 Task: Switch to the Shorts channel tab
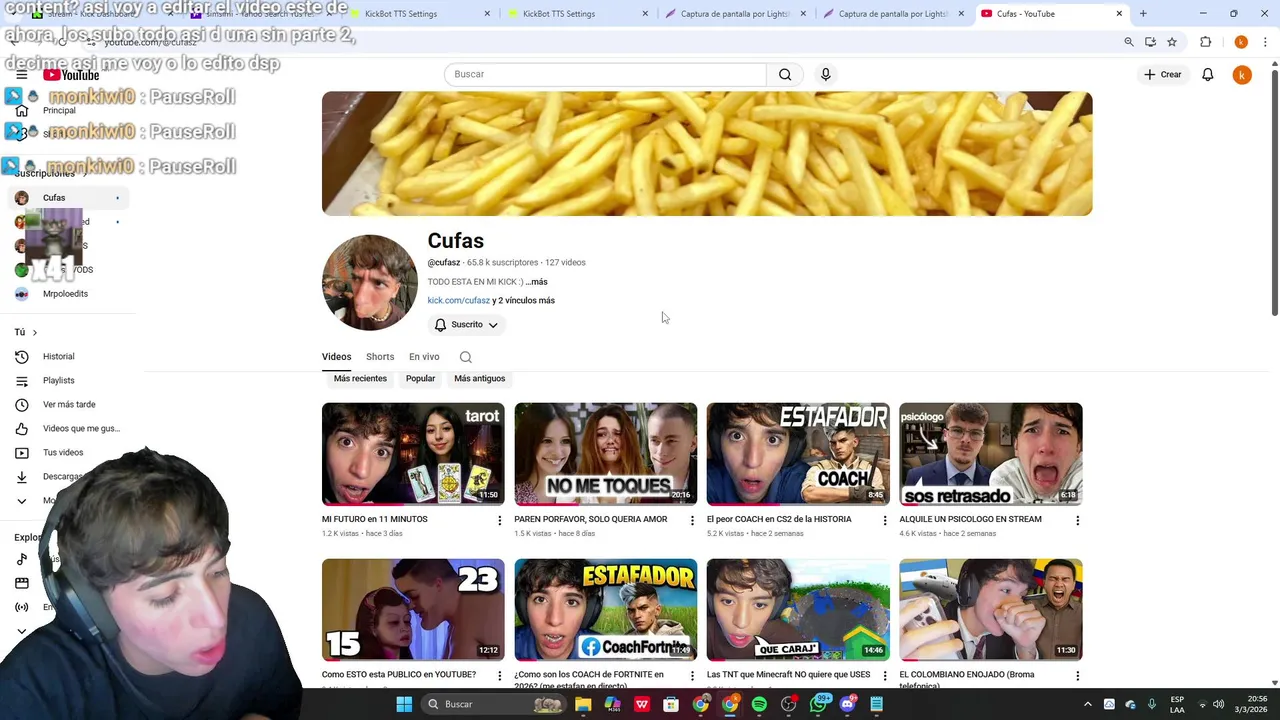[x=380, y=357]
